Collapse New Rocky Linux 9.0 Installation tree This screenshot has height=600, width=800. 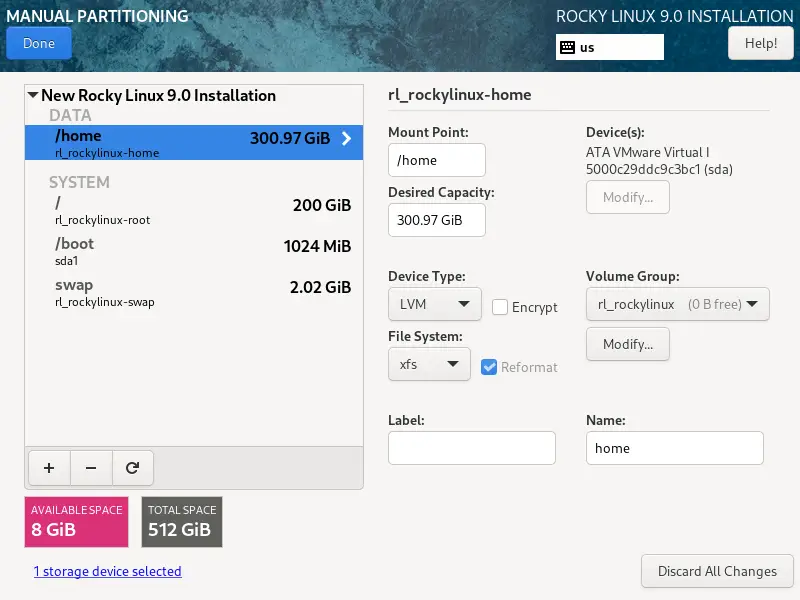(x=33, y=95)
